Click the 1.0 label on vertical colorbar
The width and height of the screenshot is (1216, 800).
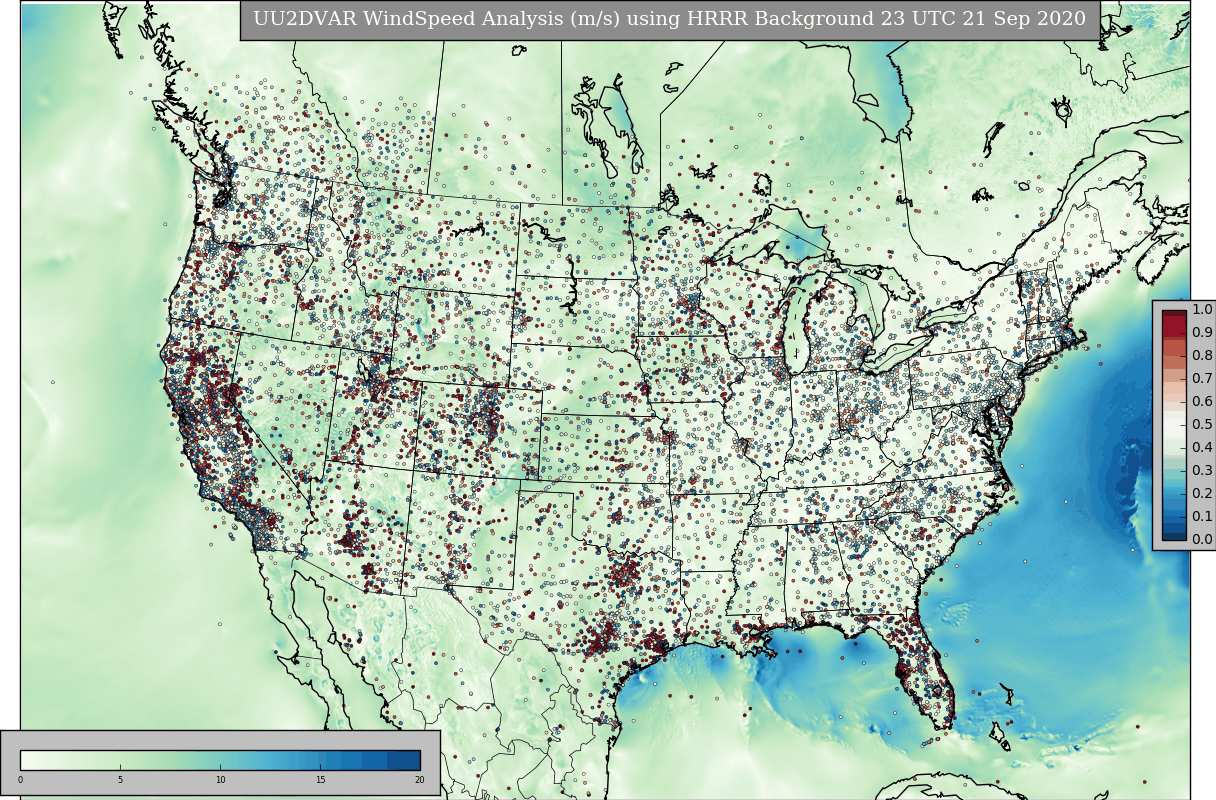(1202, 310)
